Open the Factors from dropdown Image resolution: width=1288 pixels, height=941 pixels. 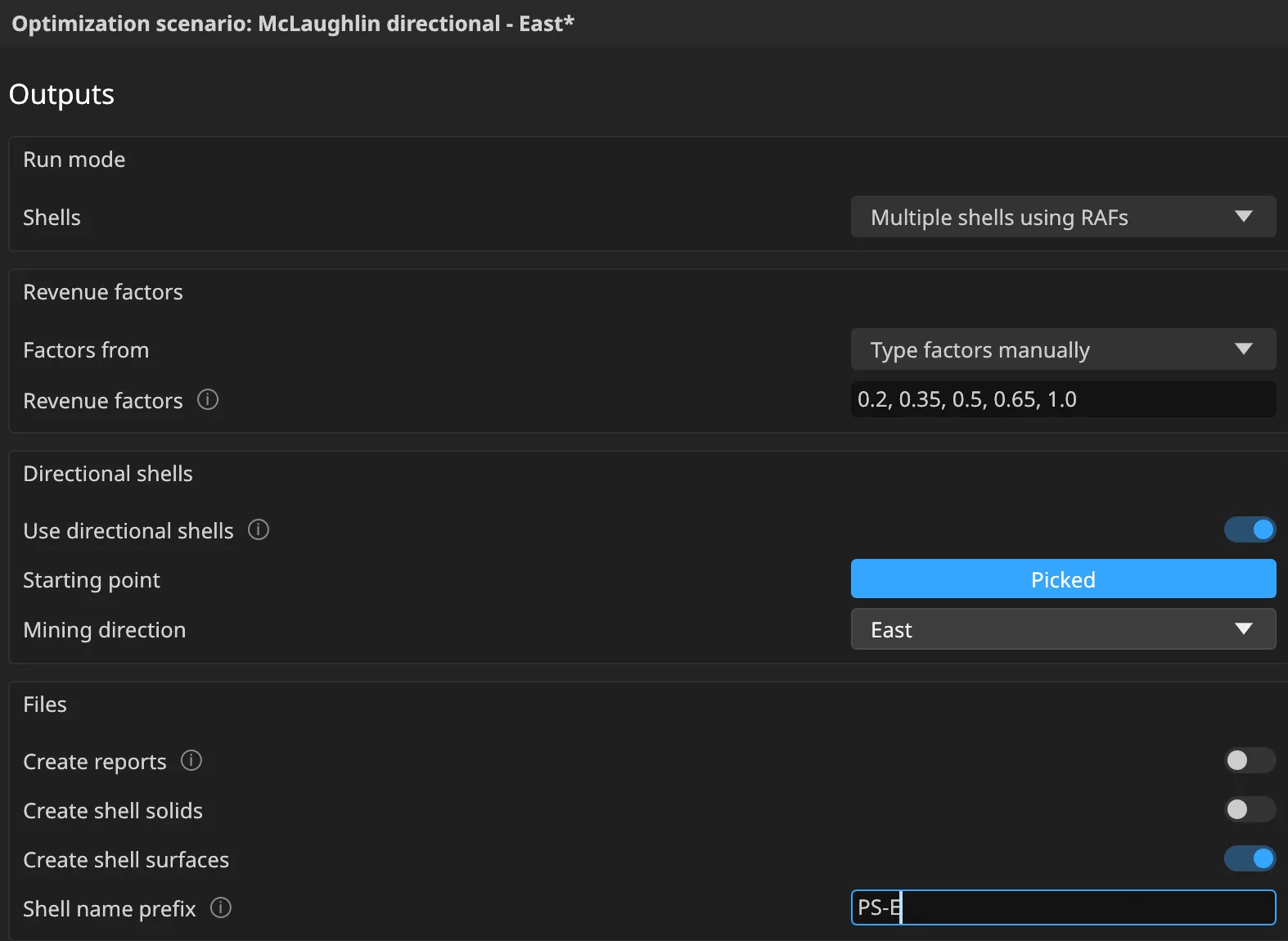(1063, 349)
